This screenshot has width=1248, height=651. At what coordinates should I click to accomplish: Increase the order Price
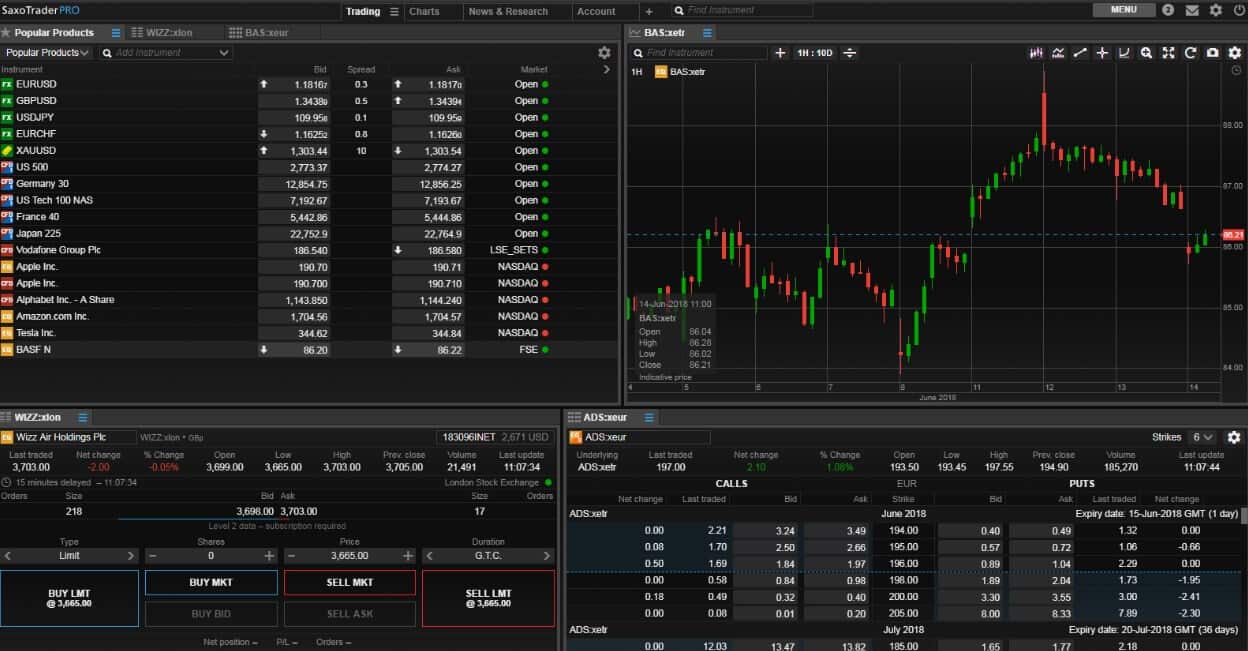408,555
